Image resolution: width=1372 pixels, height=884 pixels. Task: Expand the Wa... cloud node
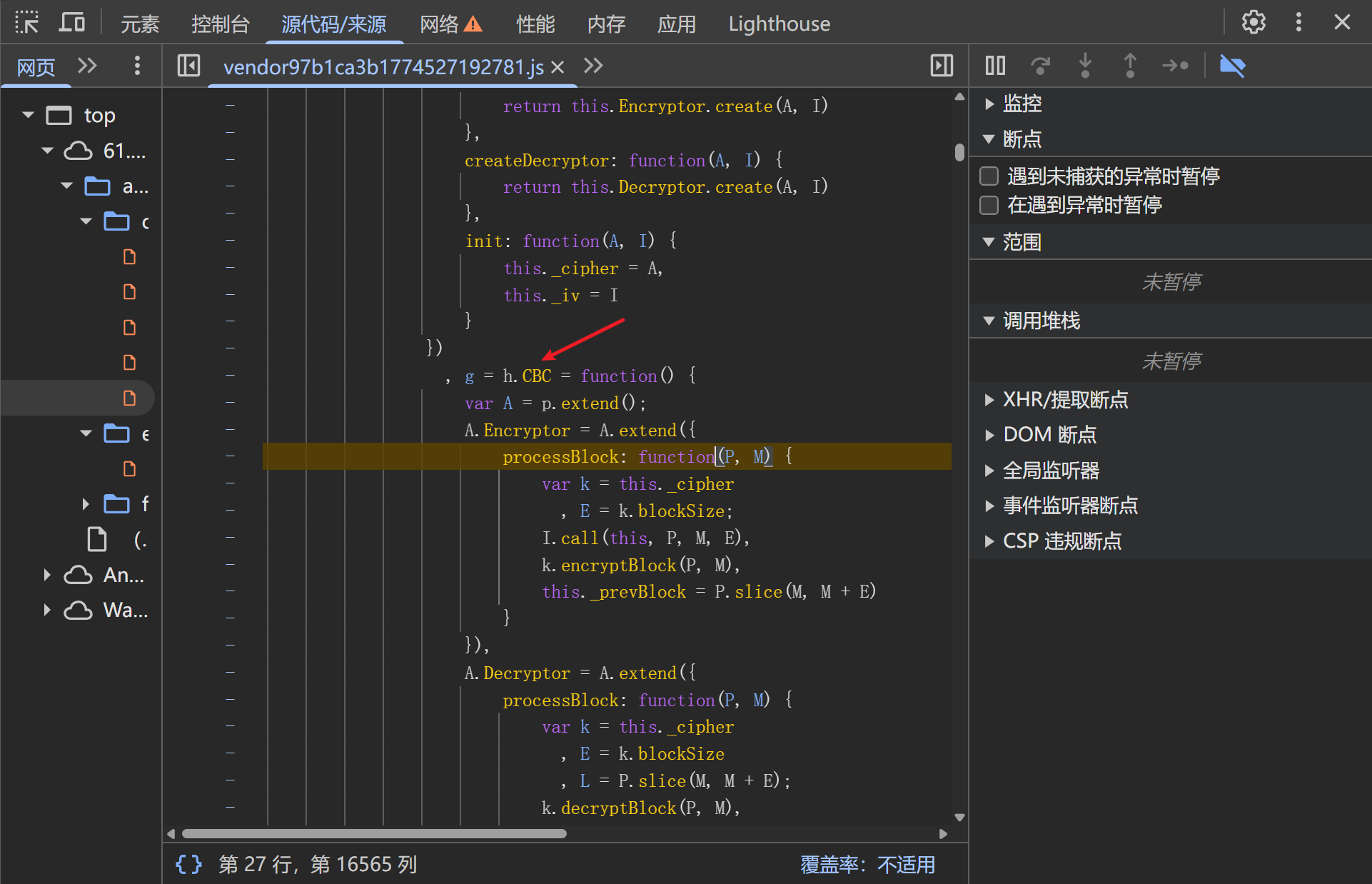point(47,611)
